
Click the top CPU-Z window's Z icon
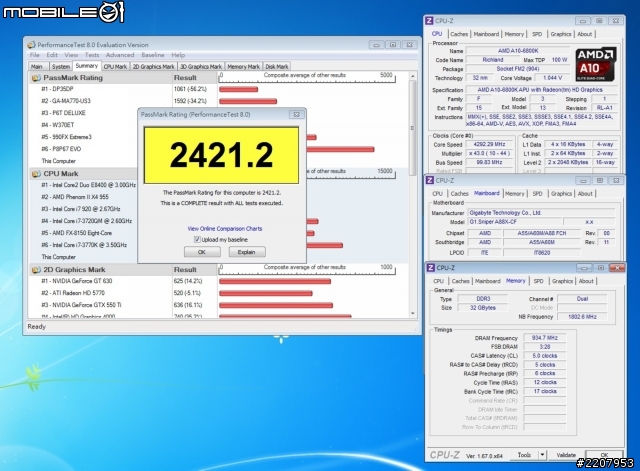click(429, 21)
